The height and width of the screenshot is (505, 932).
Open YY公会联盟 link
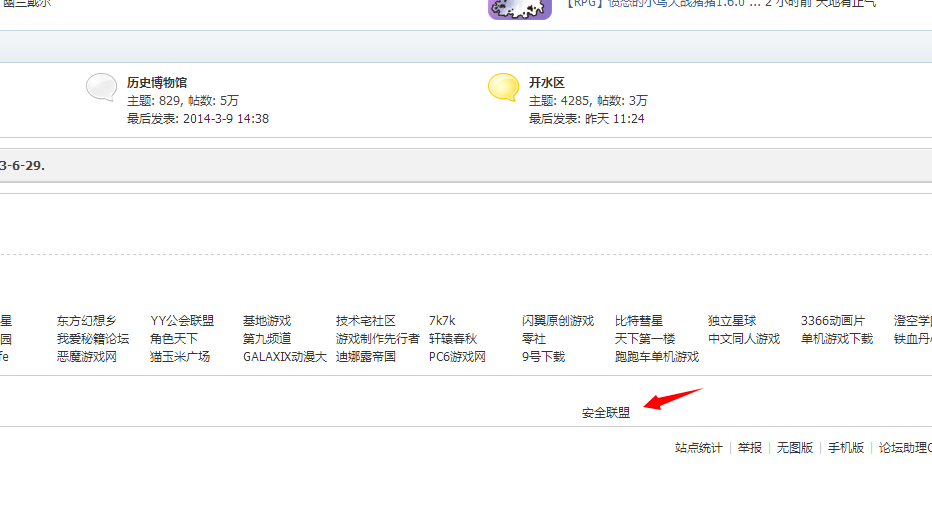[182, 321]
